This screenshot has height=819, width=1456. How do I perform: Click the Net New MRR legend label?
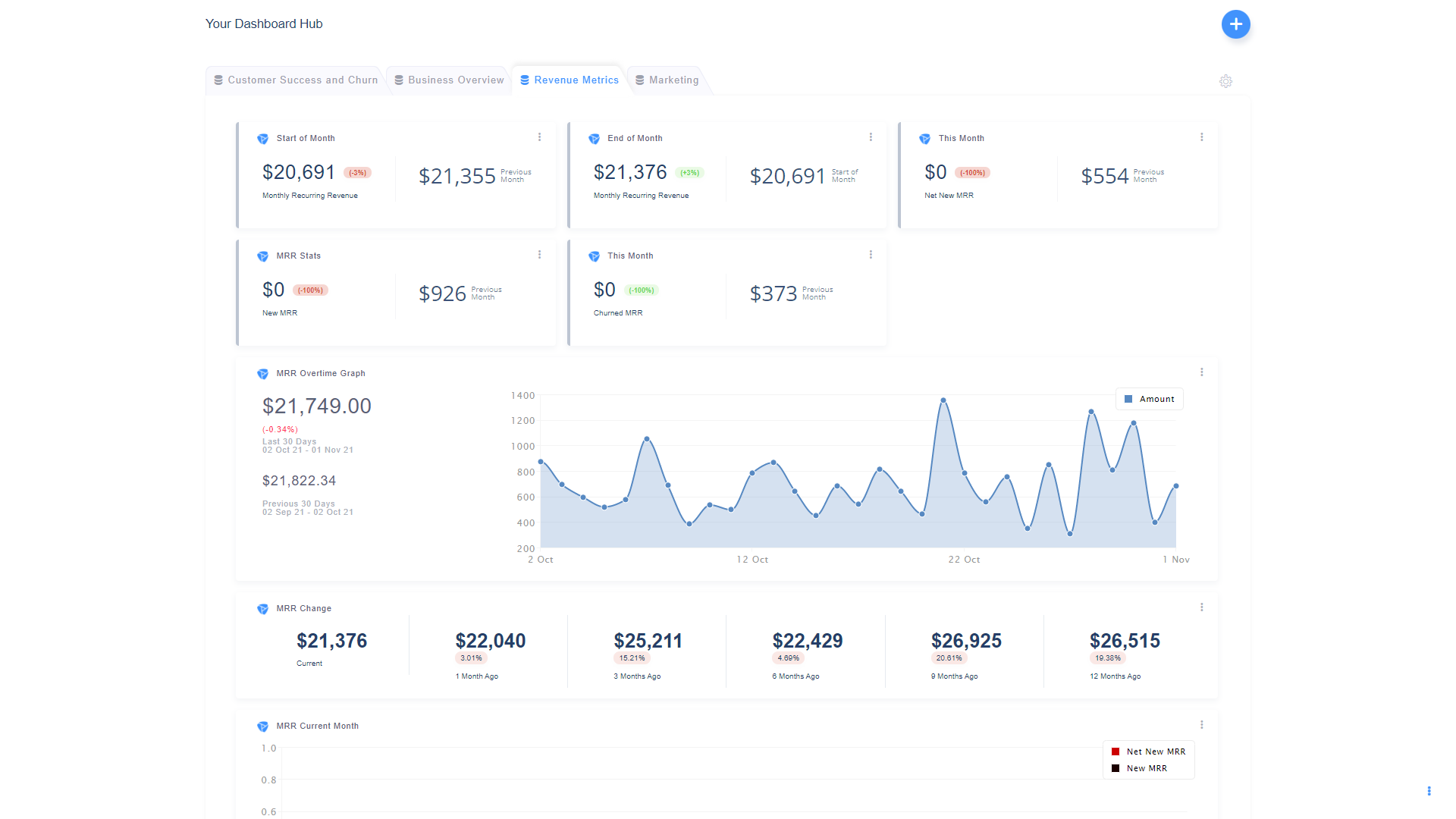(1156, 752)
